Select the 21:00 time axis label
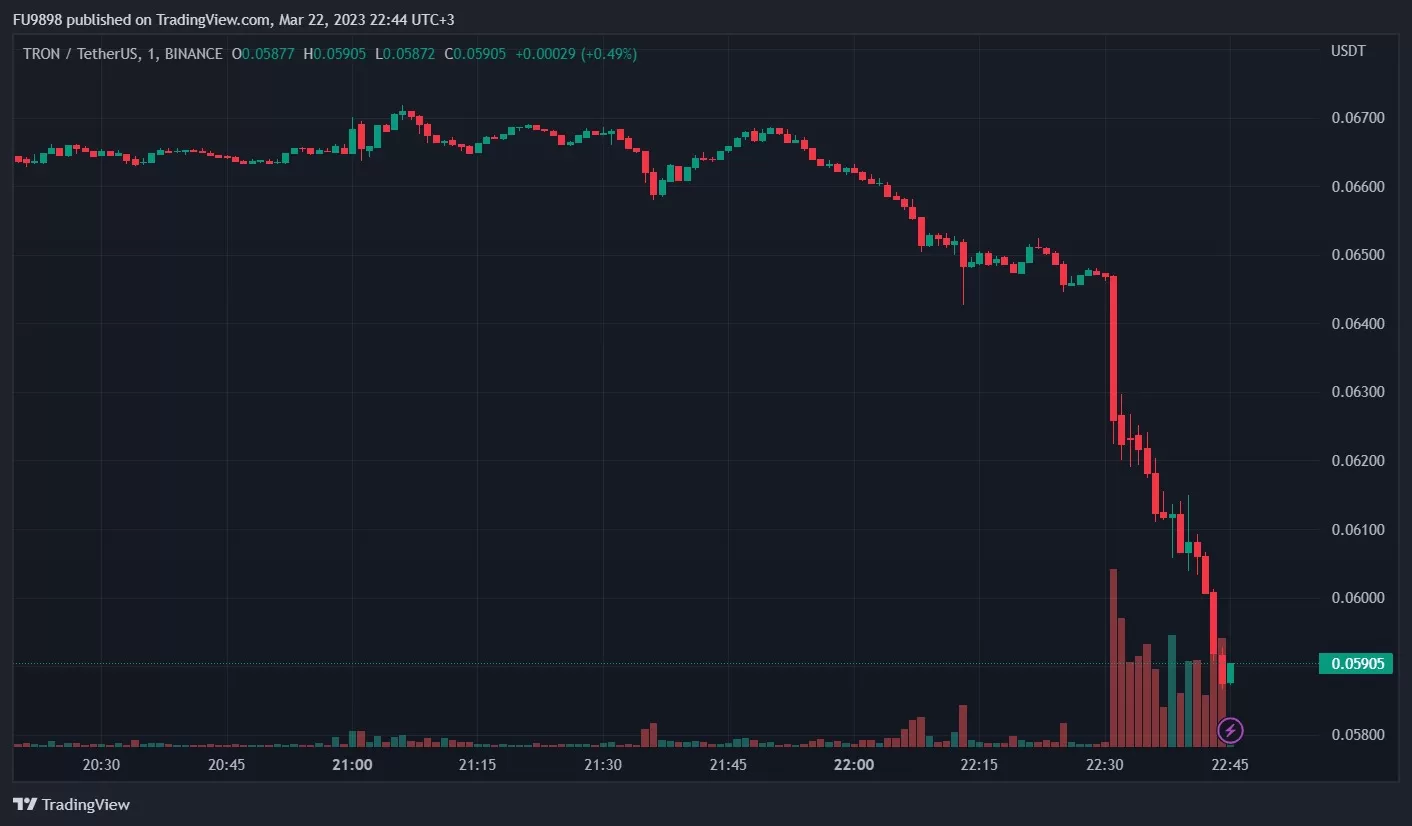This screenshot has width=1412, height=826. [352, 765]
